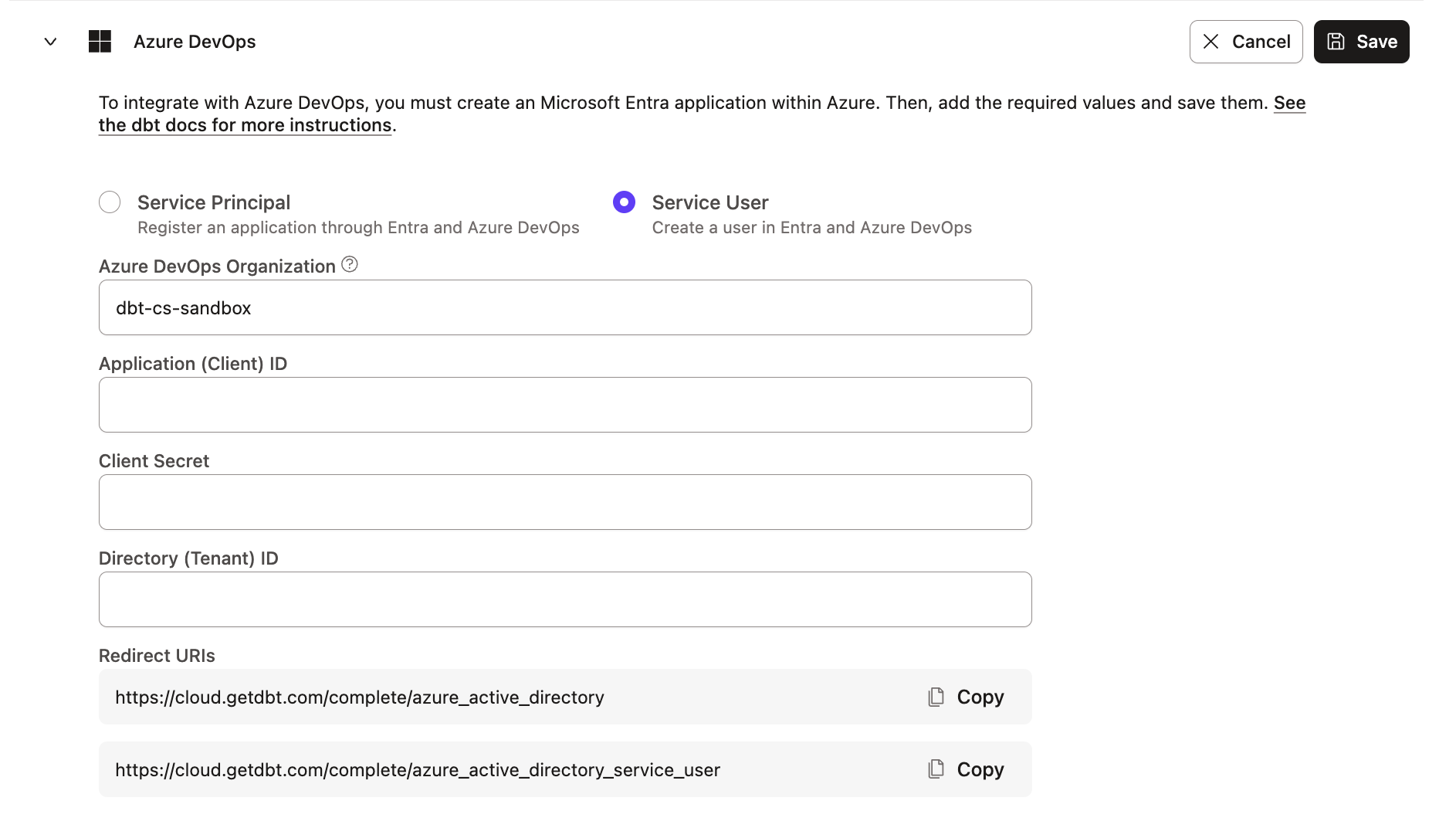
Task: Expand the chevron next to Azure DevOps header
Action: click(49, 42)
